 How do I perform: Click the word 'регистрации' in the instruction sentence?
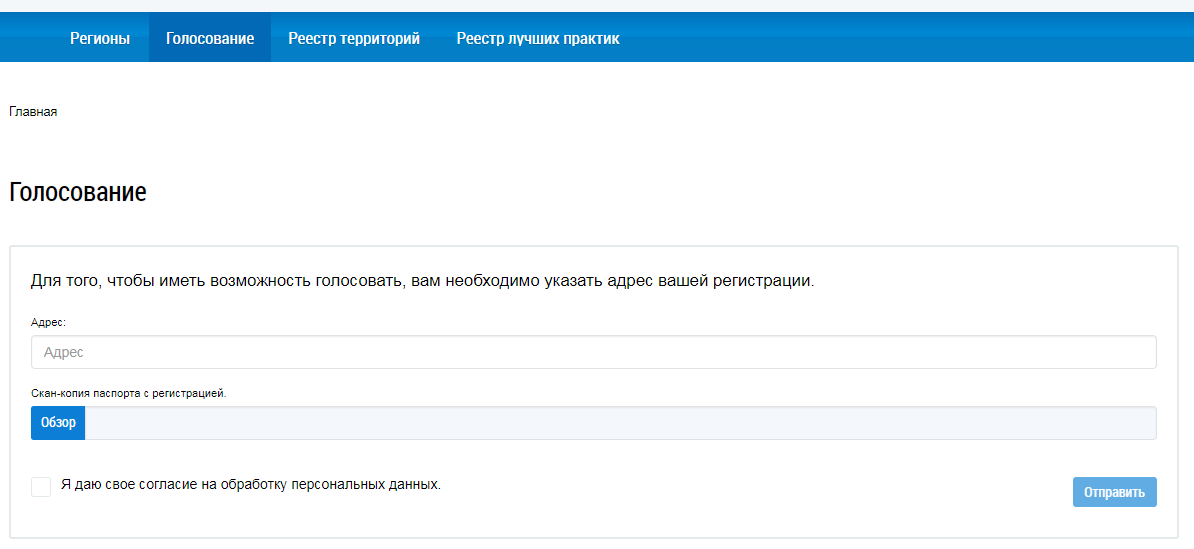coord(763,281)
